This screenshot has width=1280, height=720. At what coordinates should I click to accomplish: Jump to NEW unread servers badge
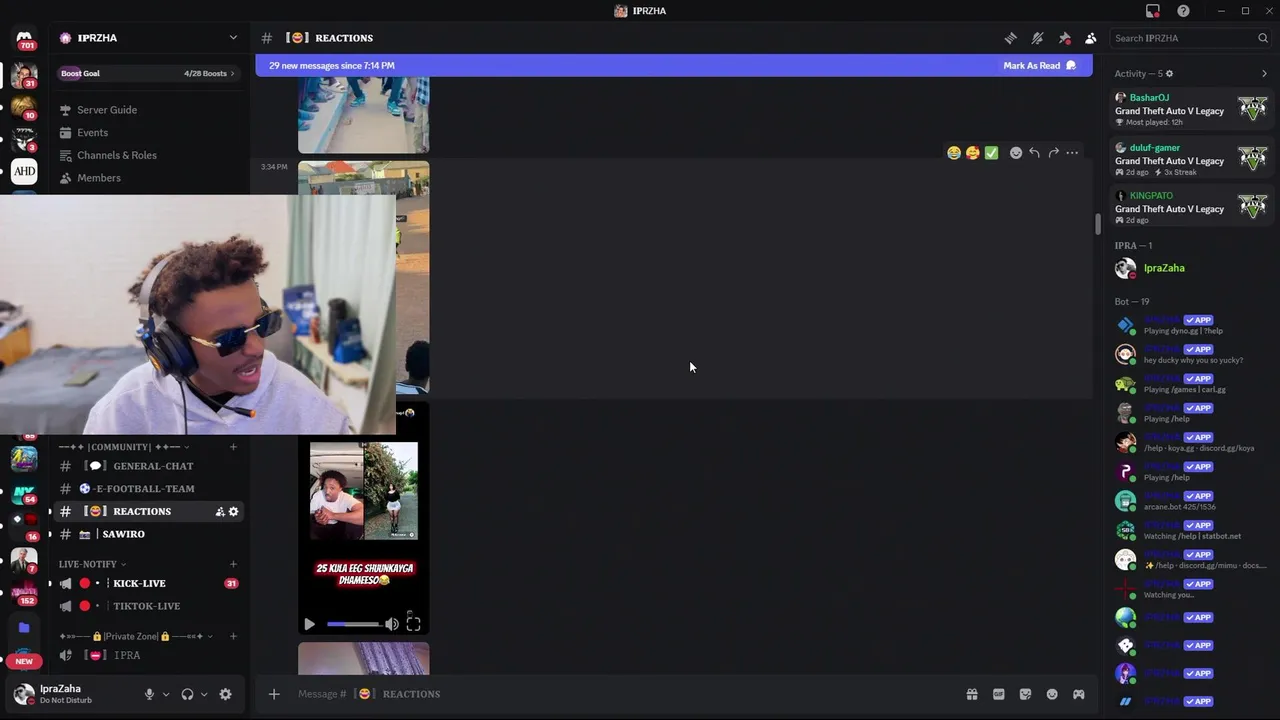[24, 661]
